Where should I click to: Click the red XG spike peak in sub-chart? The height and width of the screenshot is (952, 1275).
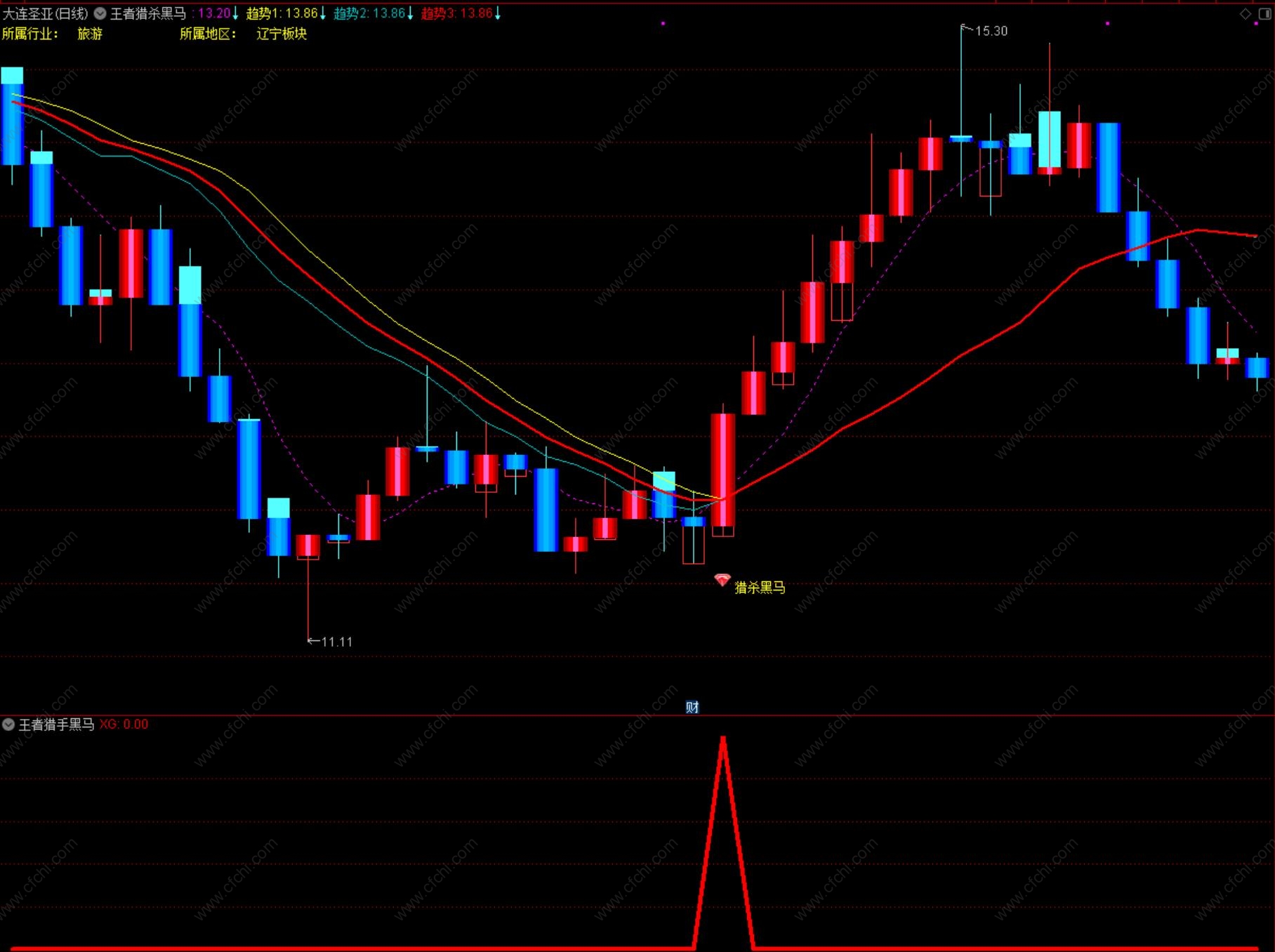723,739
